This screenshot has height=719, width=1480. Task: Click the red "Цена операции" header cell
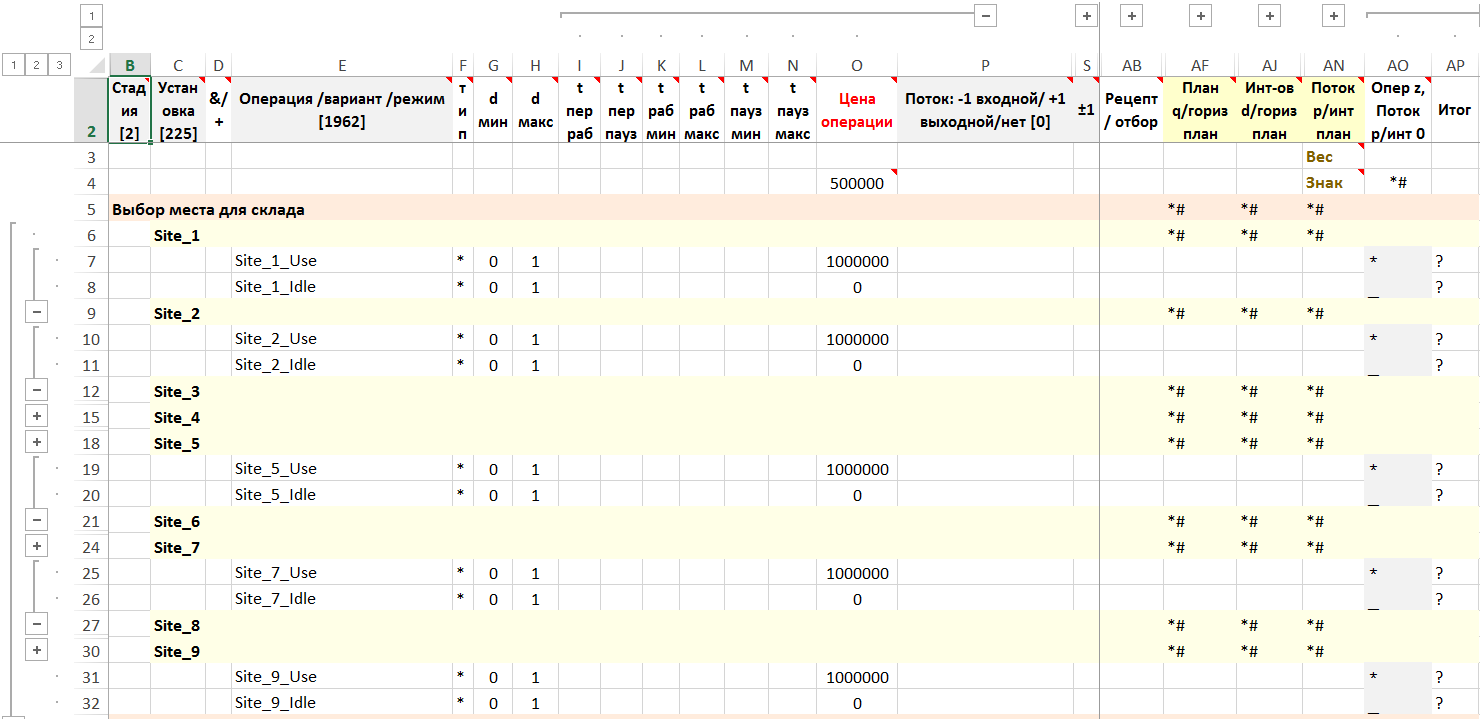click(856, 110)
